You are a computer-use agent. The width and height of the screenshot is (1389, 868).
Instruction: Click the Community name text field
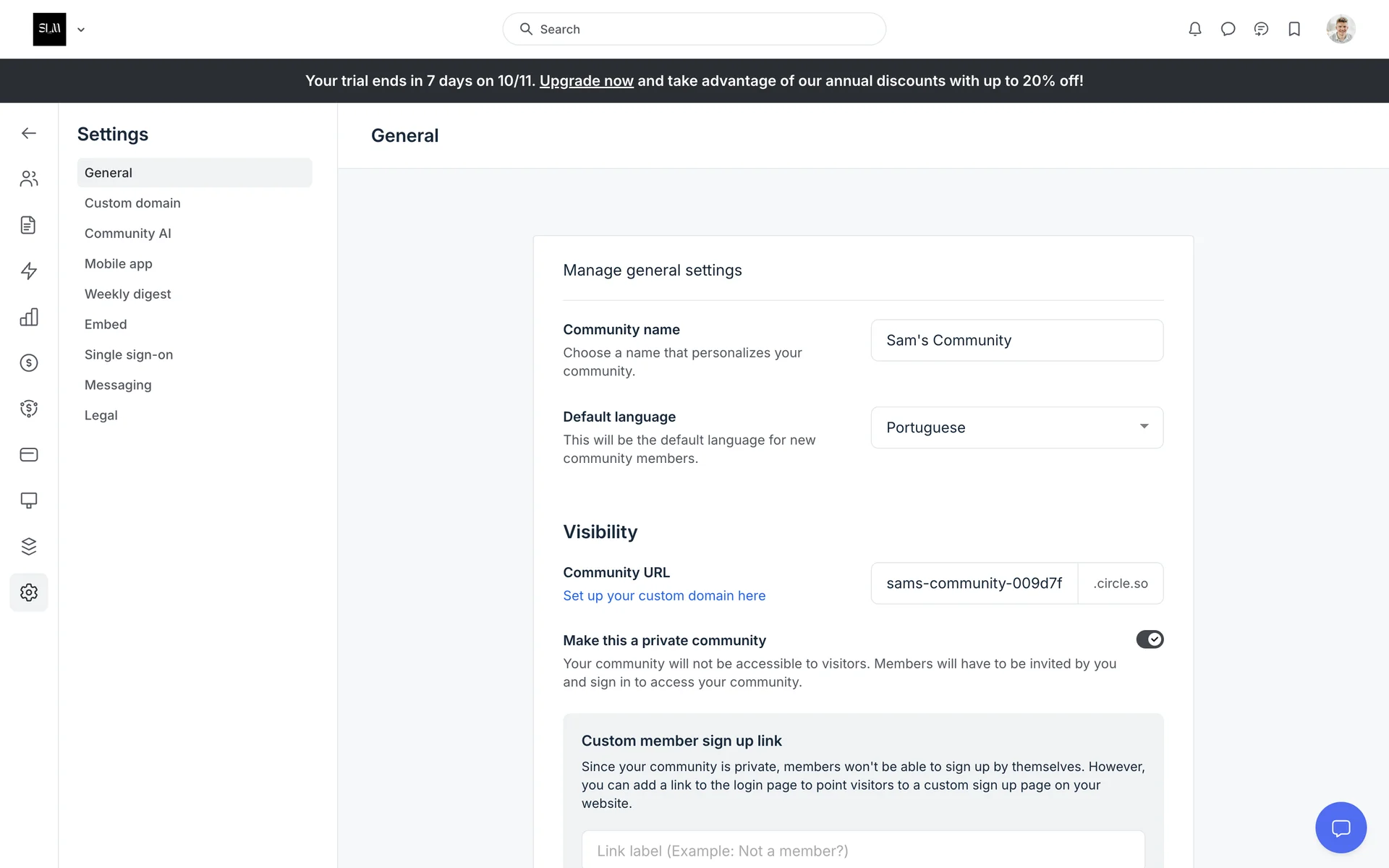(x=1016, y=341)
